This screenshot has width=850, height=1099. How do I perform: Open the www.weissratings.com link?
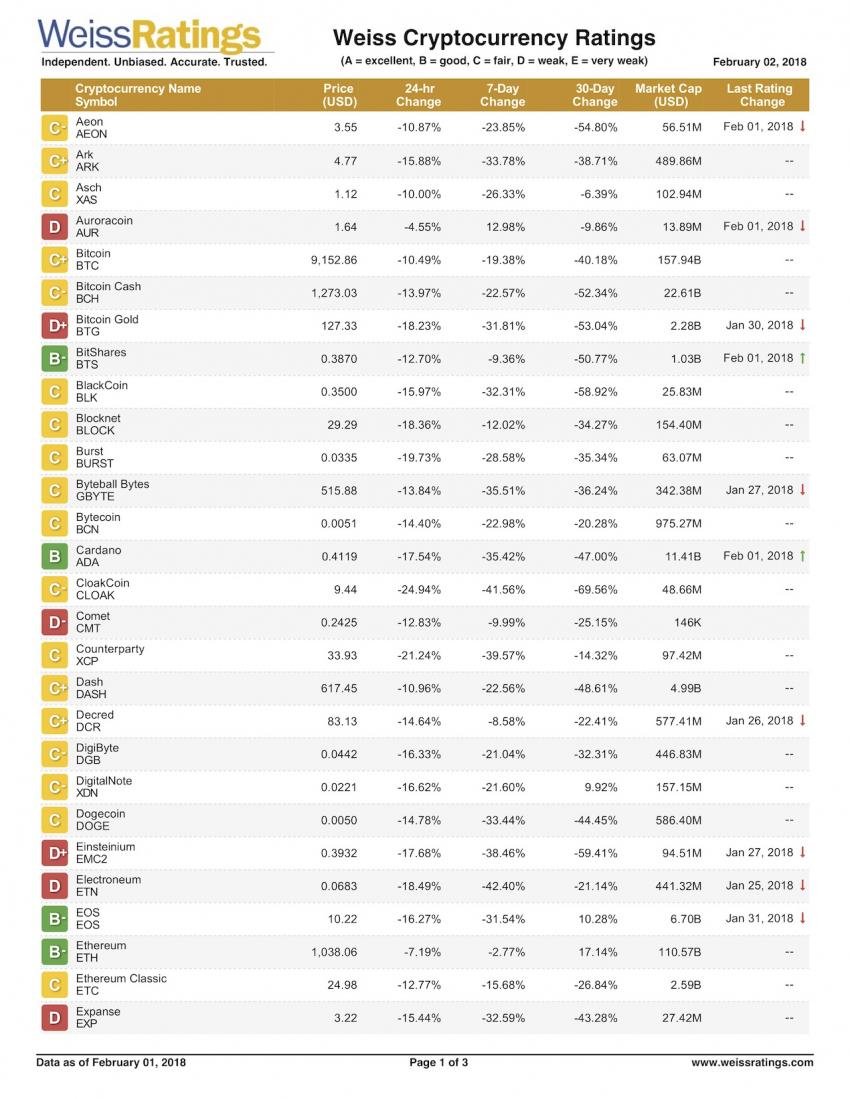pyautogui.click(x=752, y=1062)
